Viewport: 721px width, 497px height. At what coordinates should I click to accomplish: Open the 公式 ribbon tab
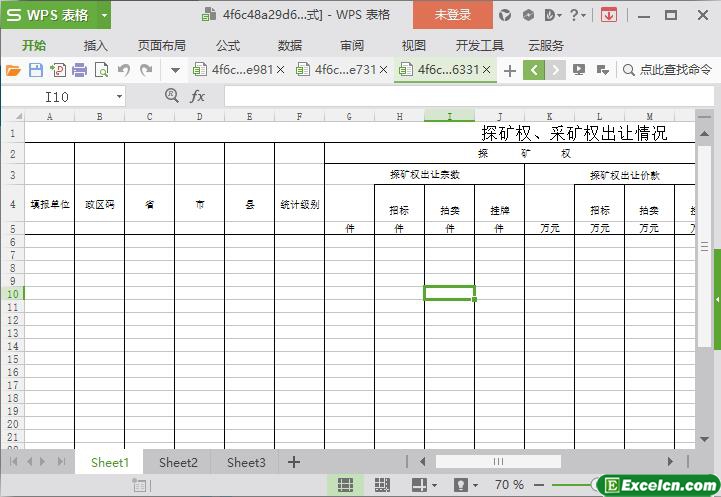(228, 46)
